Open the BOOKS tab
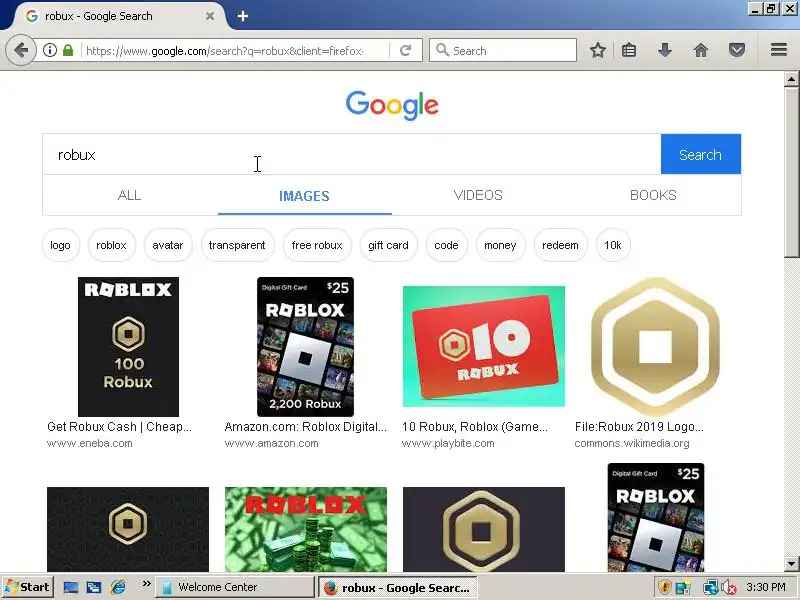The image size is (800, 600). pyautogui.click(x=653, y=195)
